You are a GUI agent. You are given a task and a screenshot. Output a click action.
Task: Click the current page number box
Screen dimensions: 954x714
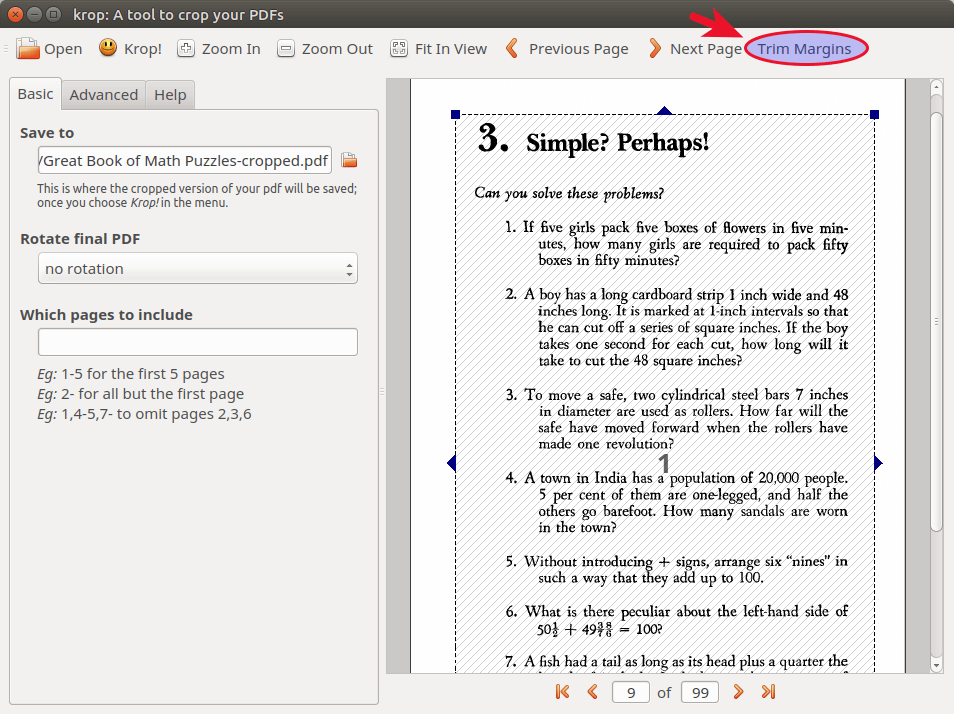pyautogui.click(x=630, y=692)
